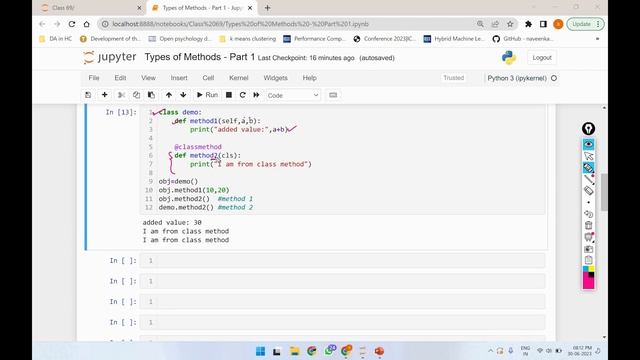Pick the yellow color swatch

click(x=591, y=269)
